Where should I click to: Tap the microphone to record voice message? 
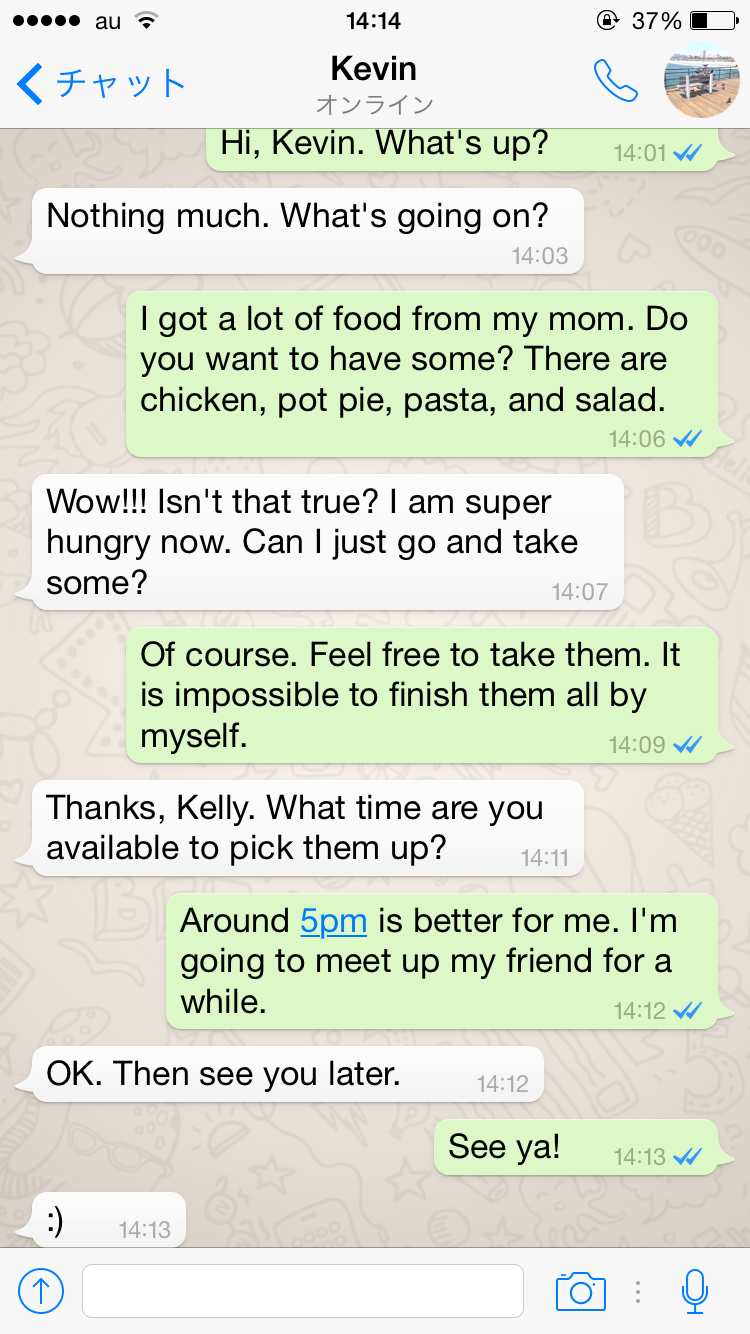[694, 1291]
